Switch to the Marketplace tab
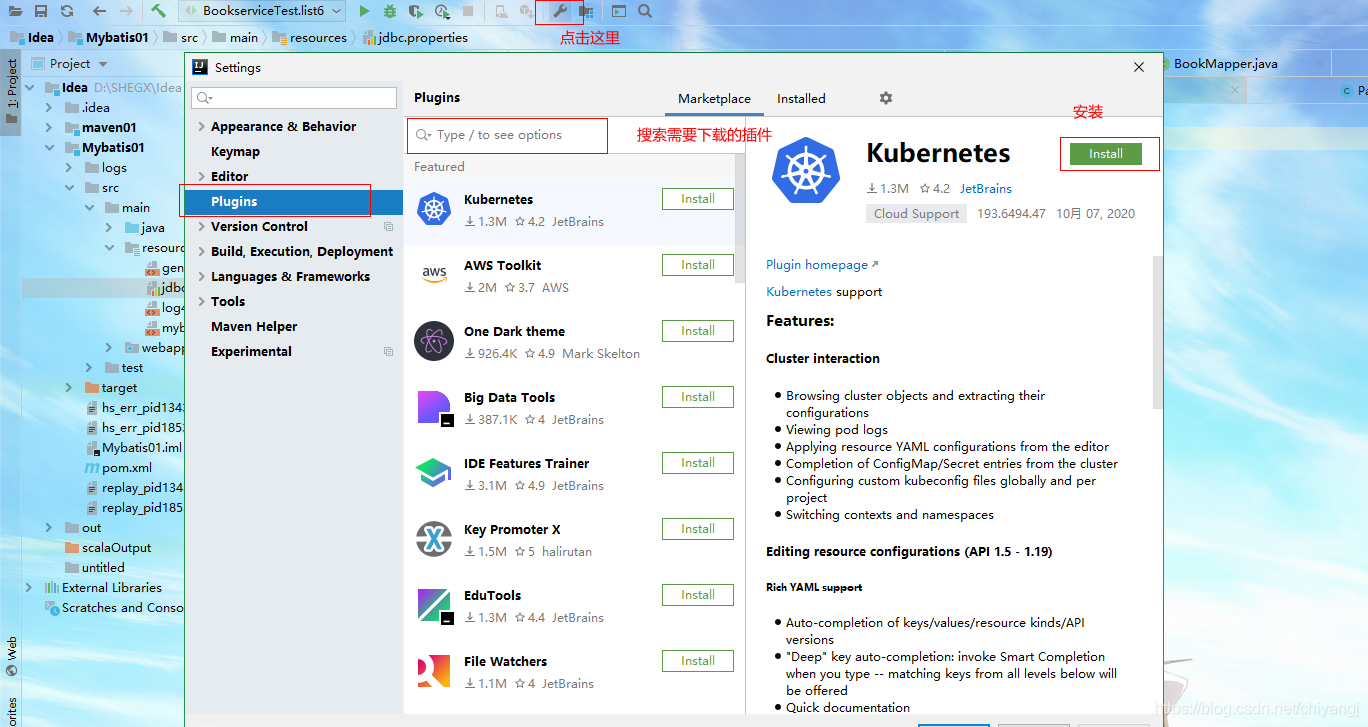Image resolution: width=1368 pixels, height=727 pixels. tap(714, 99)
